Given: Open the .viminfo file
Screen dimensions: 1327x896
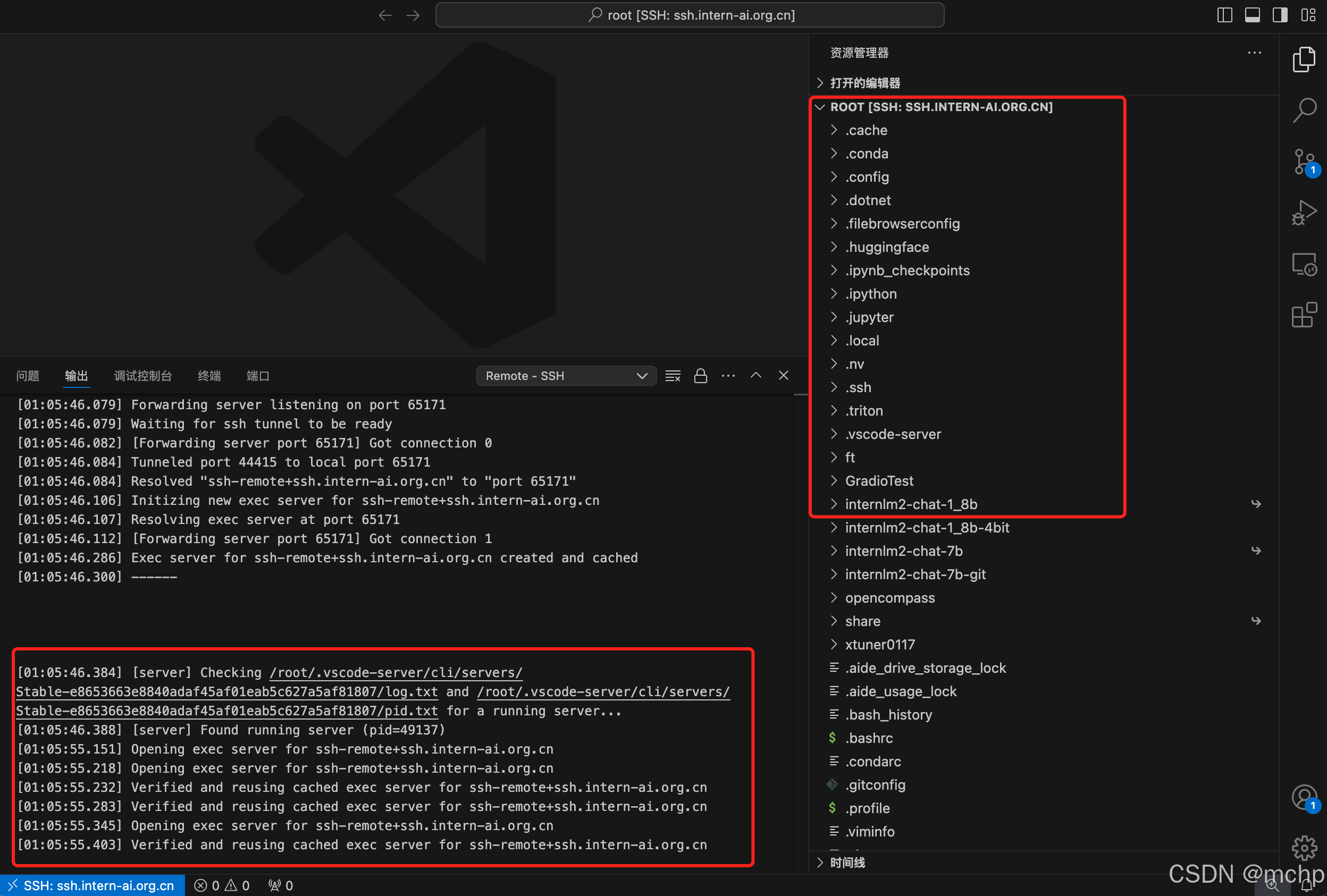Looking at the screenshot, I should tap(1044, 832).
